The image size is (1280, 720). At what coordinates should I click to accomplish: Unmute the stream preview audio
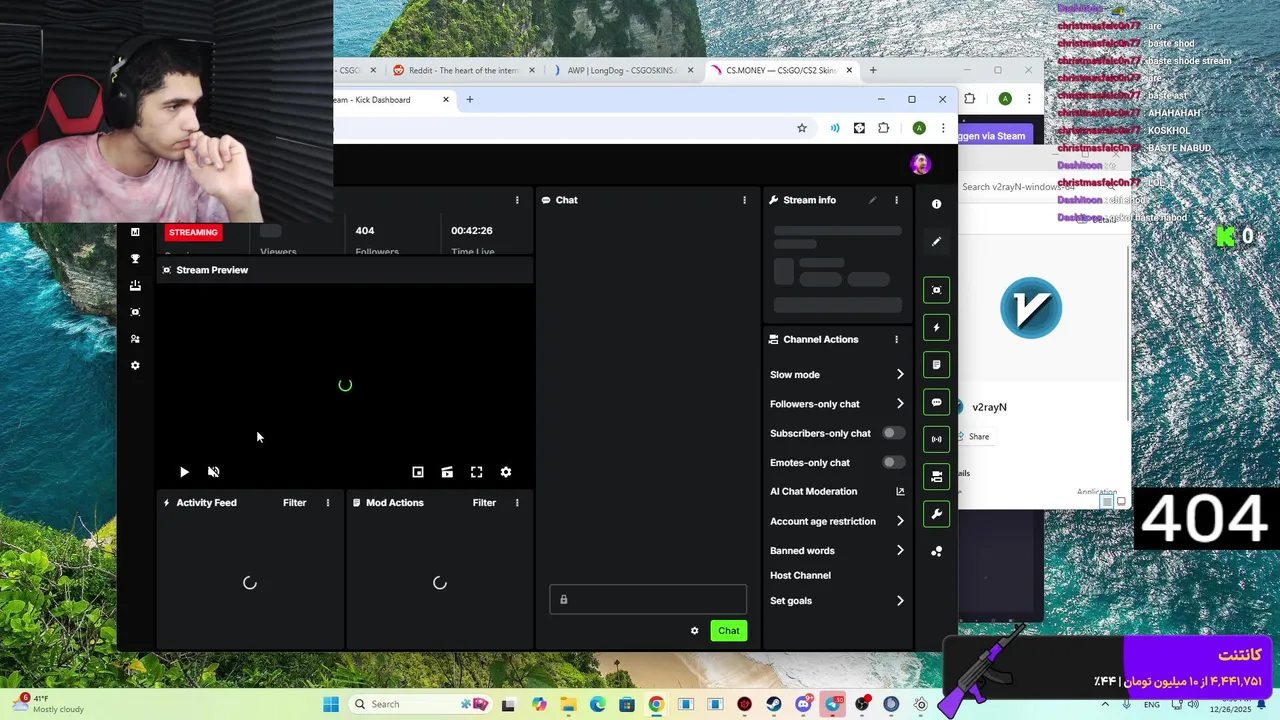click(213, 472)
